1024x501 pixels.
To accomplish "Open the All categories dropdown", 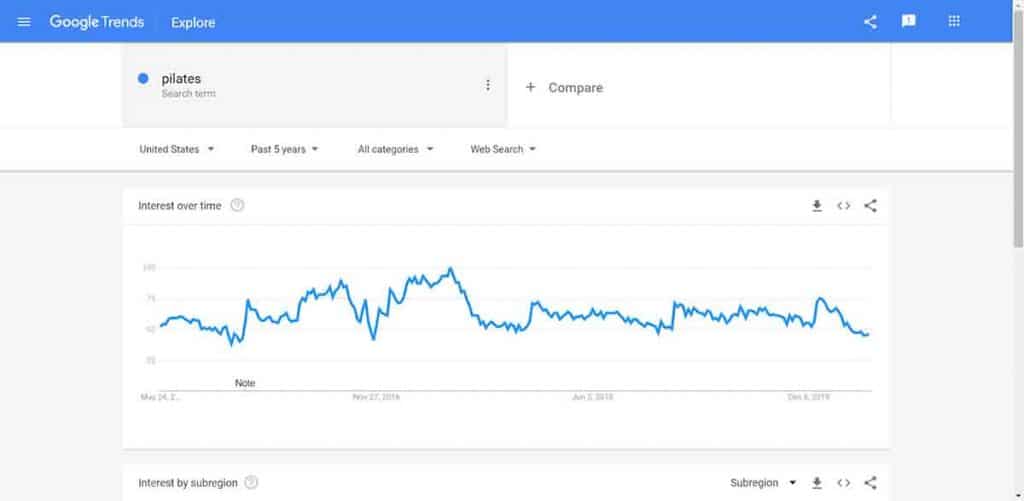I will [x=395, y=149].
